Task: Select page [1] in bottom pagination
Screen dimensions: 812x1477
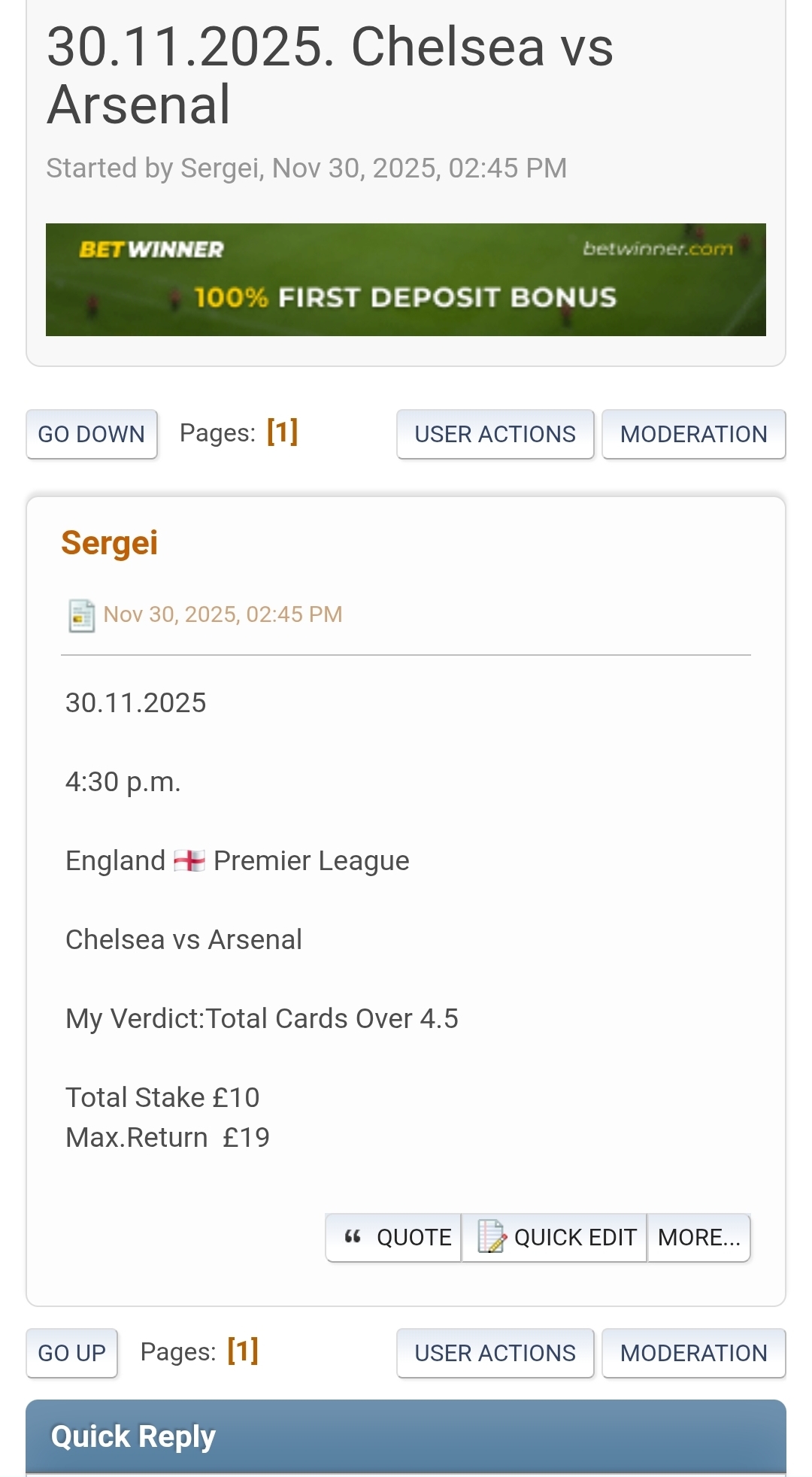Action: pyautogui.click(x=243, y=1351)
